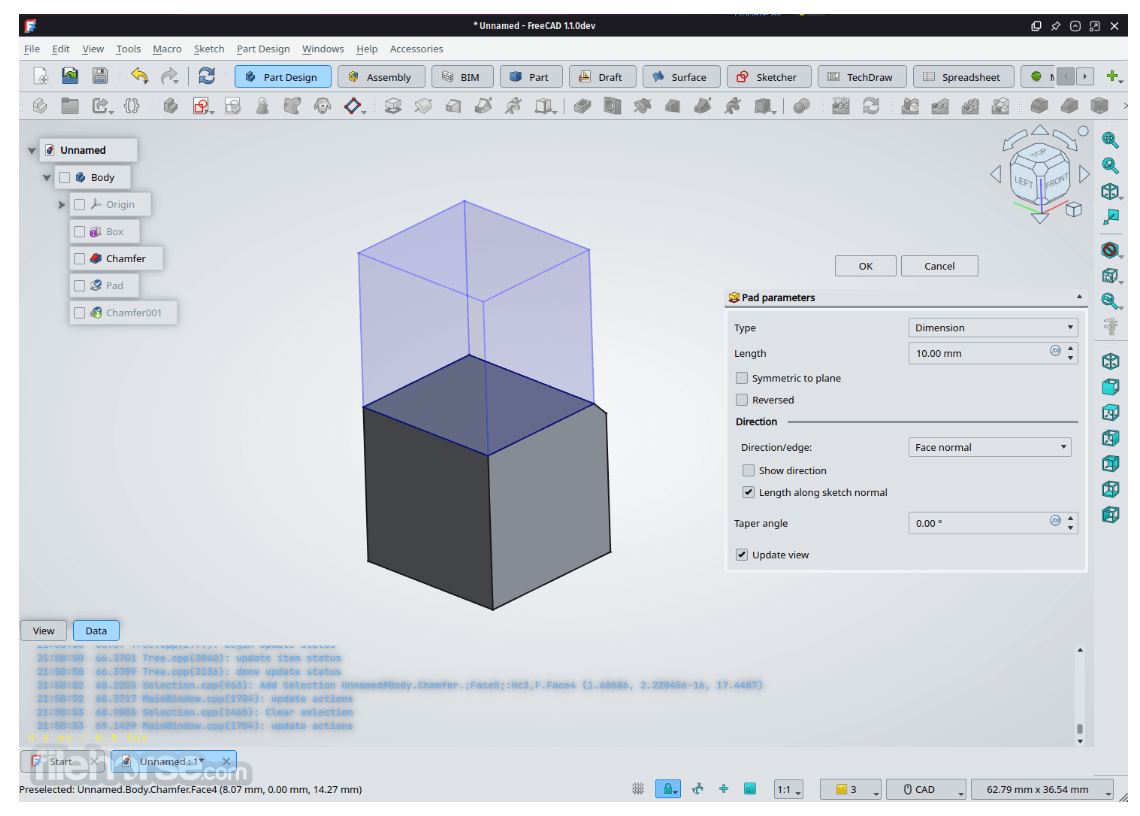Uncheck the Update view checkbox
1140x816 pixels.
(742, 555)
